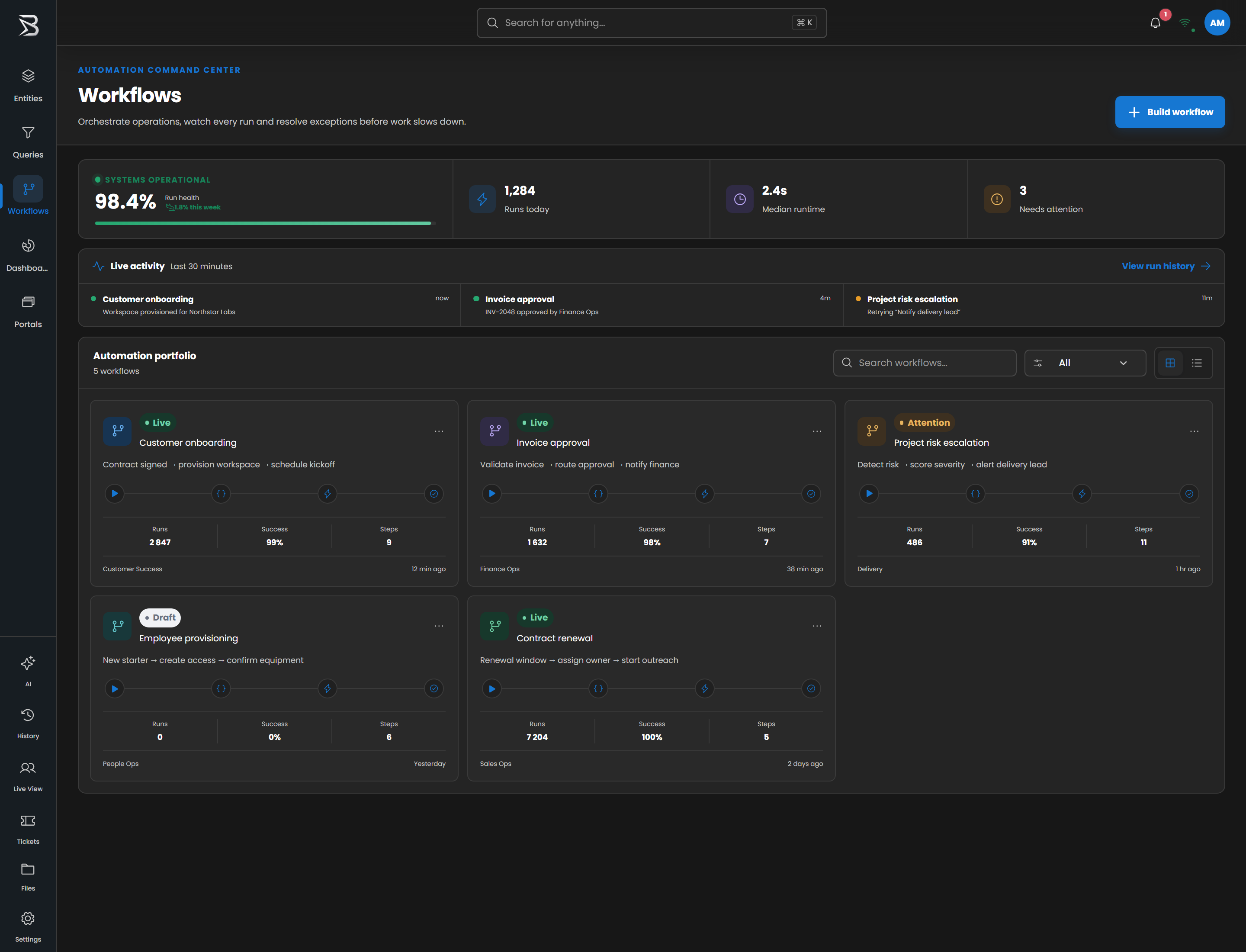Go to Dashboards in sidebar
The width and height of the screenshot is (1246, 952).
(x=28, y=255)
